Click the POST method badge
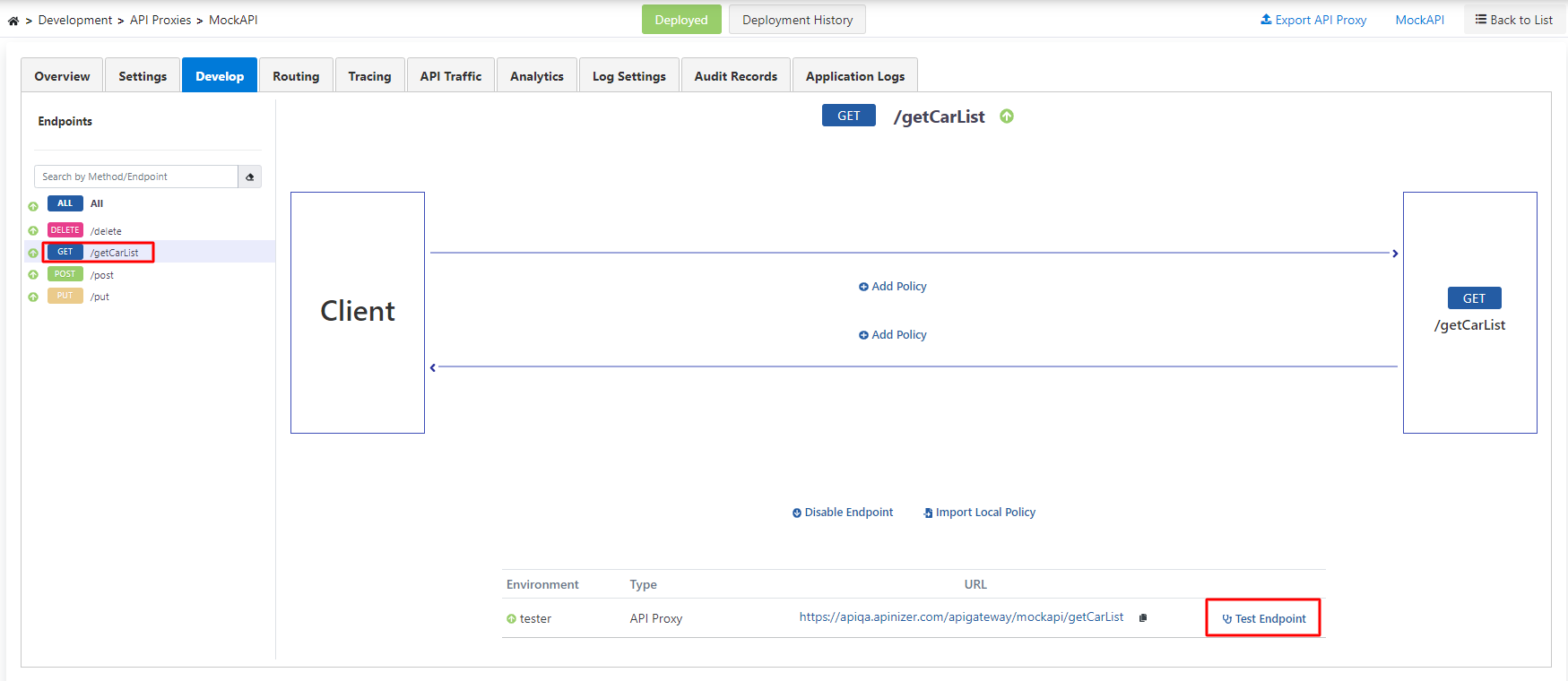The width and height of the screenshot is (1568, 681). (x=65, y=274)
